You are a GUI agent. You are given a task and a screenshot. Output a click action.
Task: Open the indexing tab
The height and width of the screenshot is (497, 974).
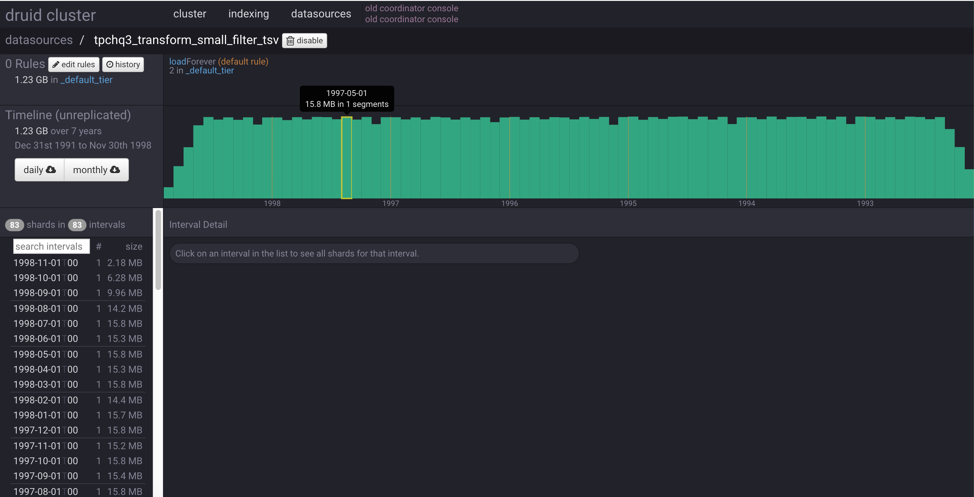[248, 14]
